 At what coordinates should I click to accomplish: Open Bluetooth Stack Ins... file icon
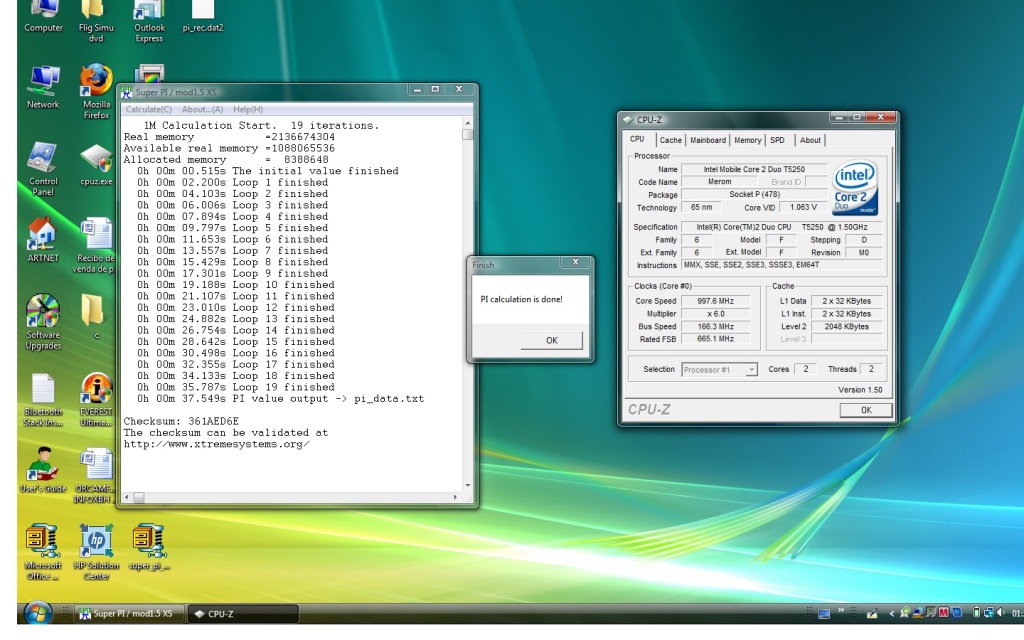[x=43, y=399]
